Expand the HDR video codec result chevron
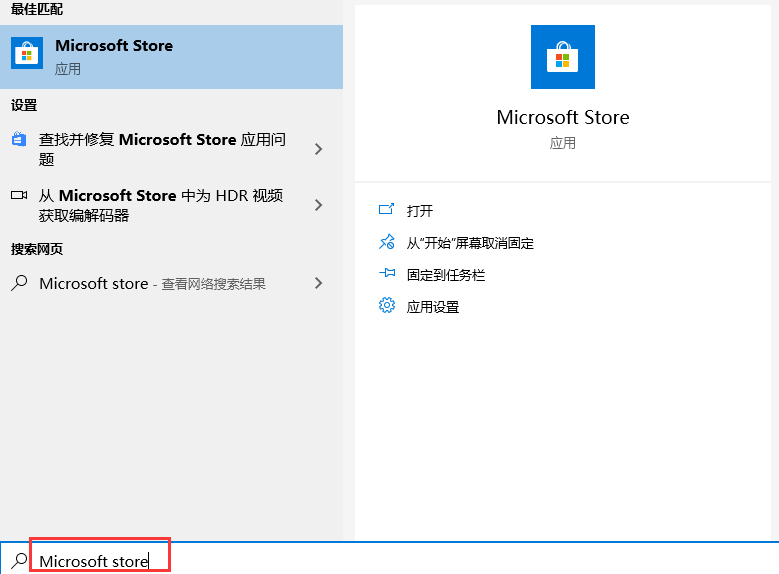 [x=318, y=205]
